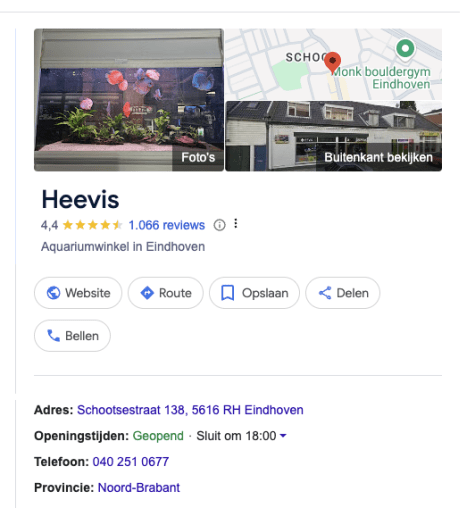Open the map preview thumbnail
This screenshot has height=508, width=475.
click(x=334, y=64)
